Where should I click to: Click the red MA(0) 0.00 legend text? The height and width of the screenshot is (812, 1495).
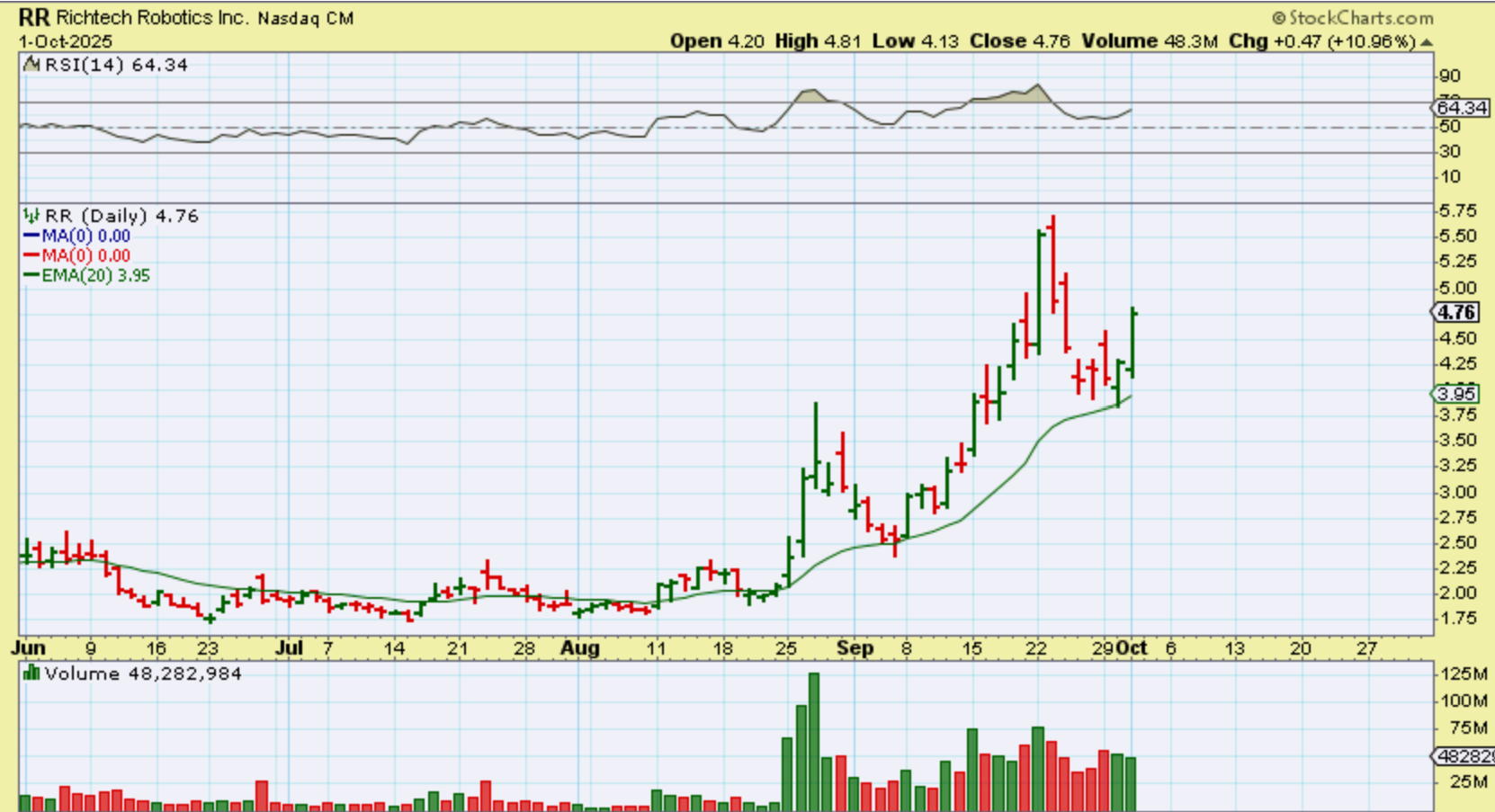pos(85,256)
